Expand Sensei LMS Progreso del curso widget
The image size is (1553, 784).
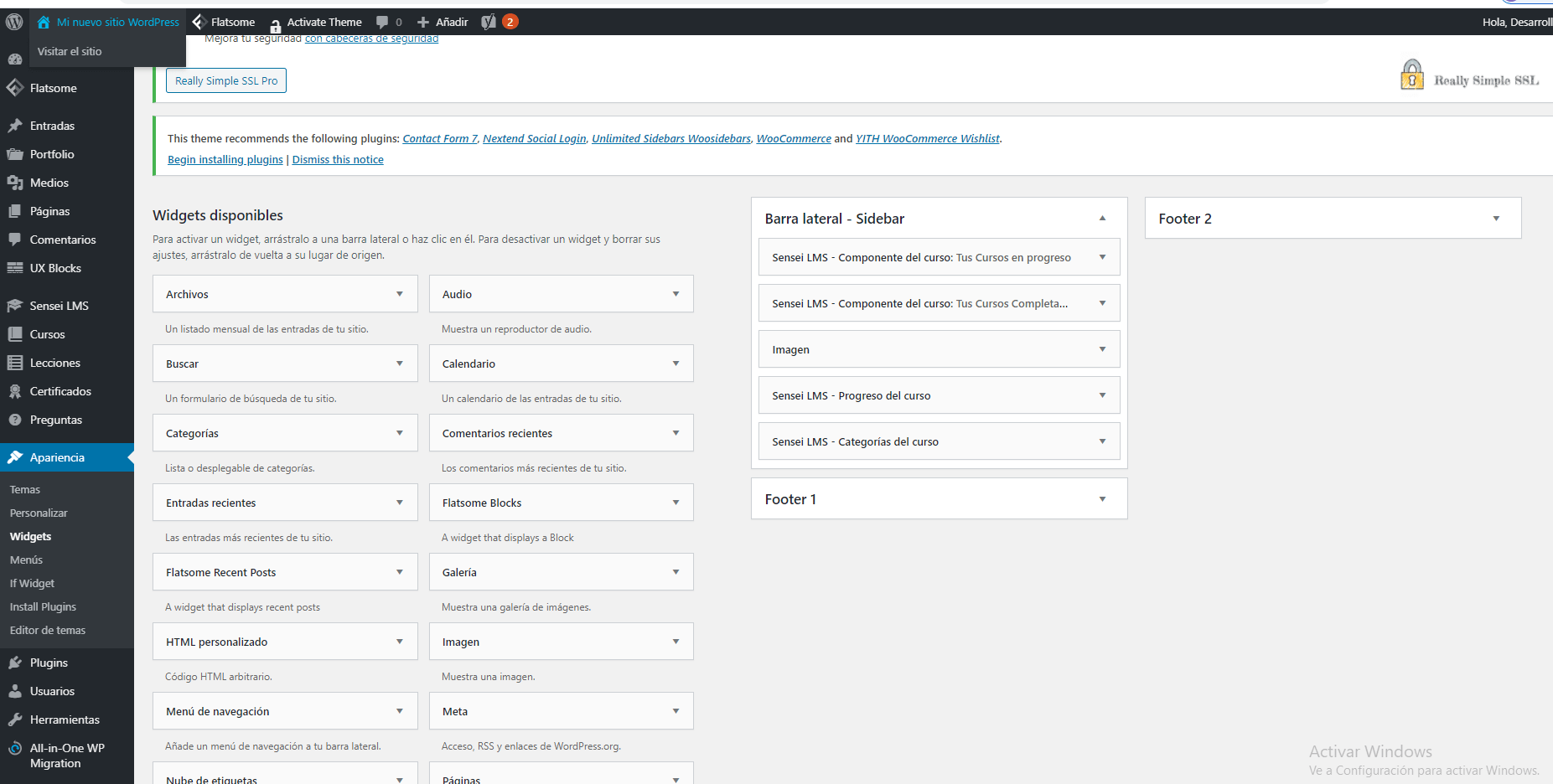(x=1102, y=395)
